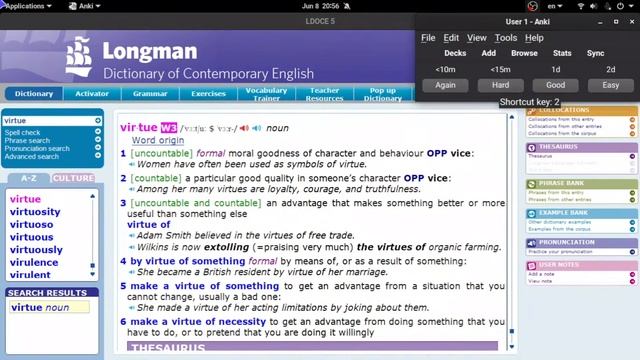640x360 pixels.
Task: Open the Thesaurus entry arrow
Action: (x=632, y=156)
